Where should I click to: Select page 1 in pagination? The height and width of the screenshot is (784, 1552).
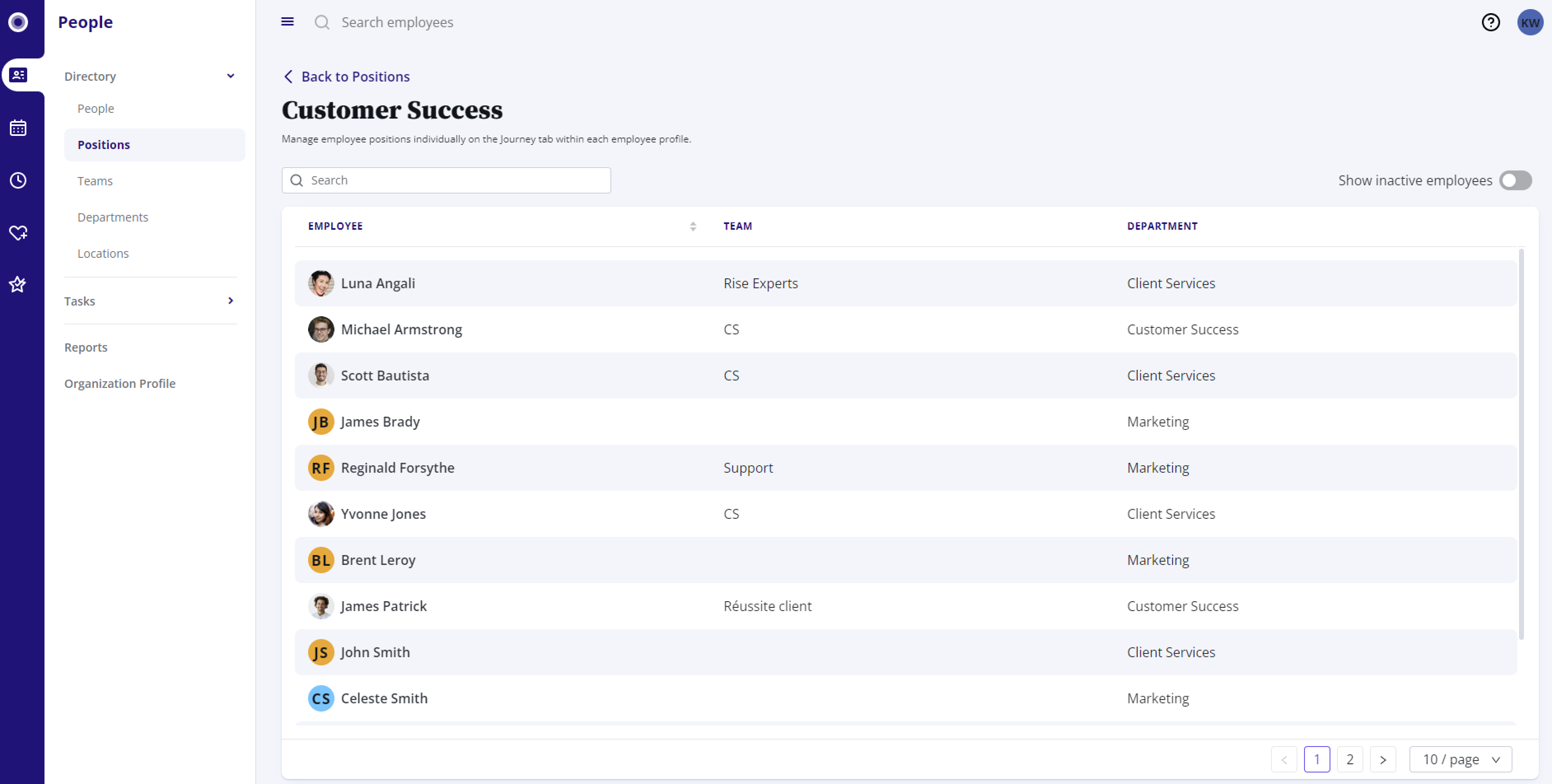pos(1317,759)
